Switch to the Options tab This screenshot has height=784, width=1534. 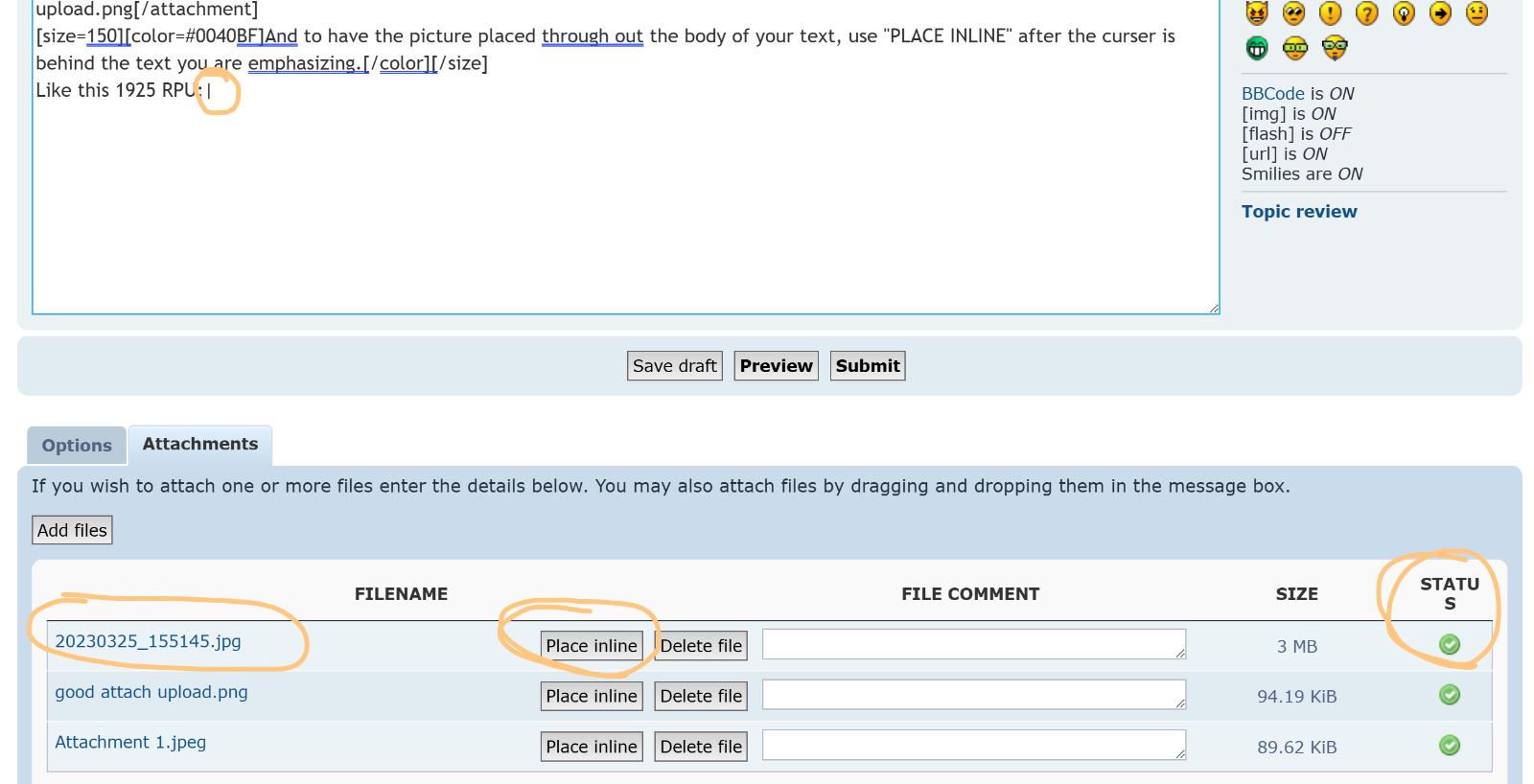77,446
